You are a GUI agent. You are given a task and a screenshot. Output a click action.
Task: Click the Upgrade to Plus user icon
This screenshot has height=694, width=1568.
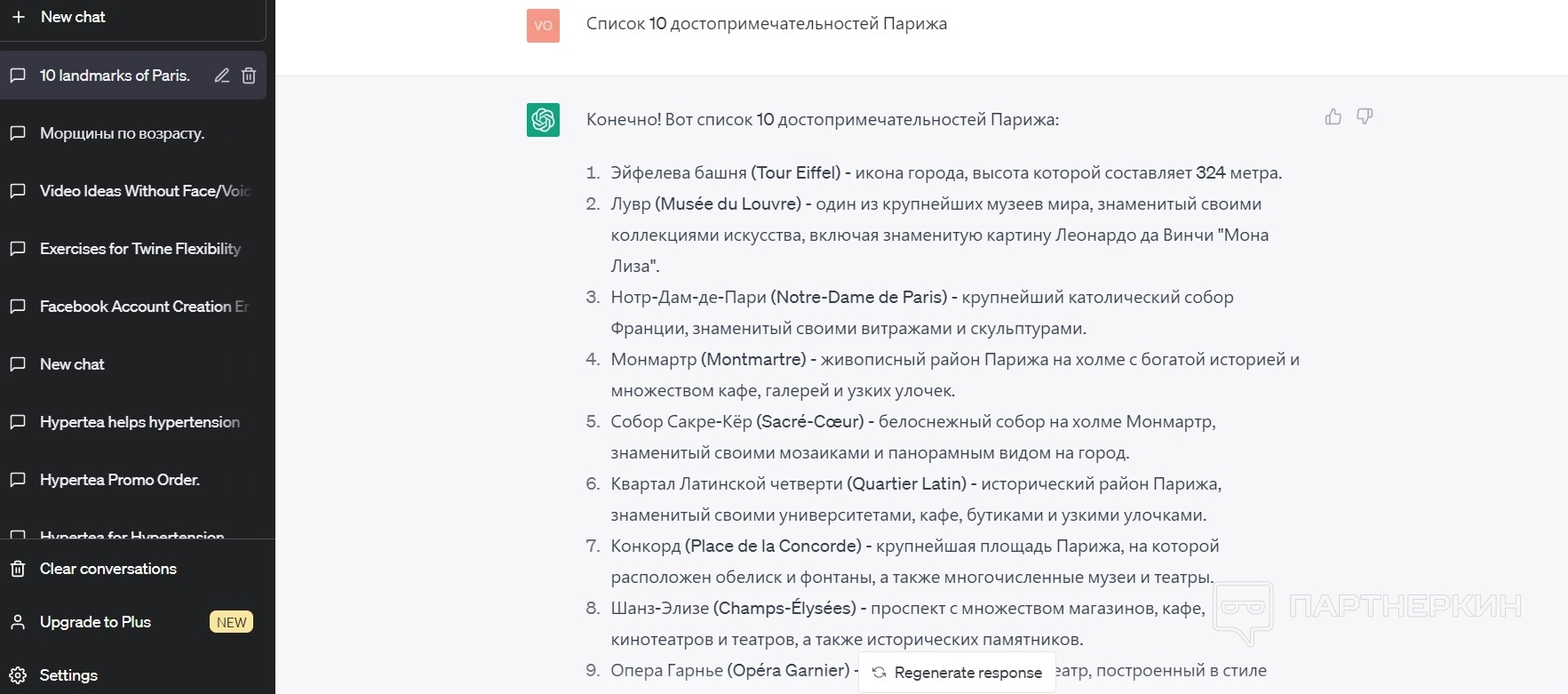point(18,622)
